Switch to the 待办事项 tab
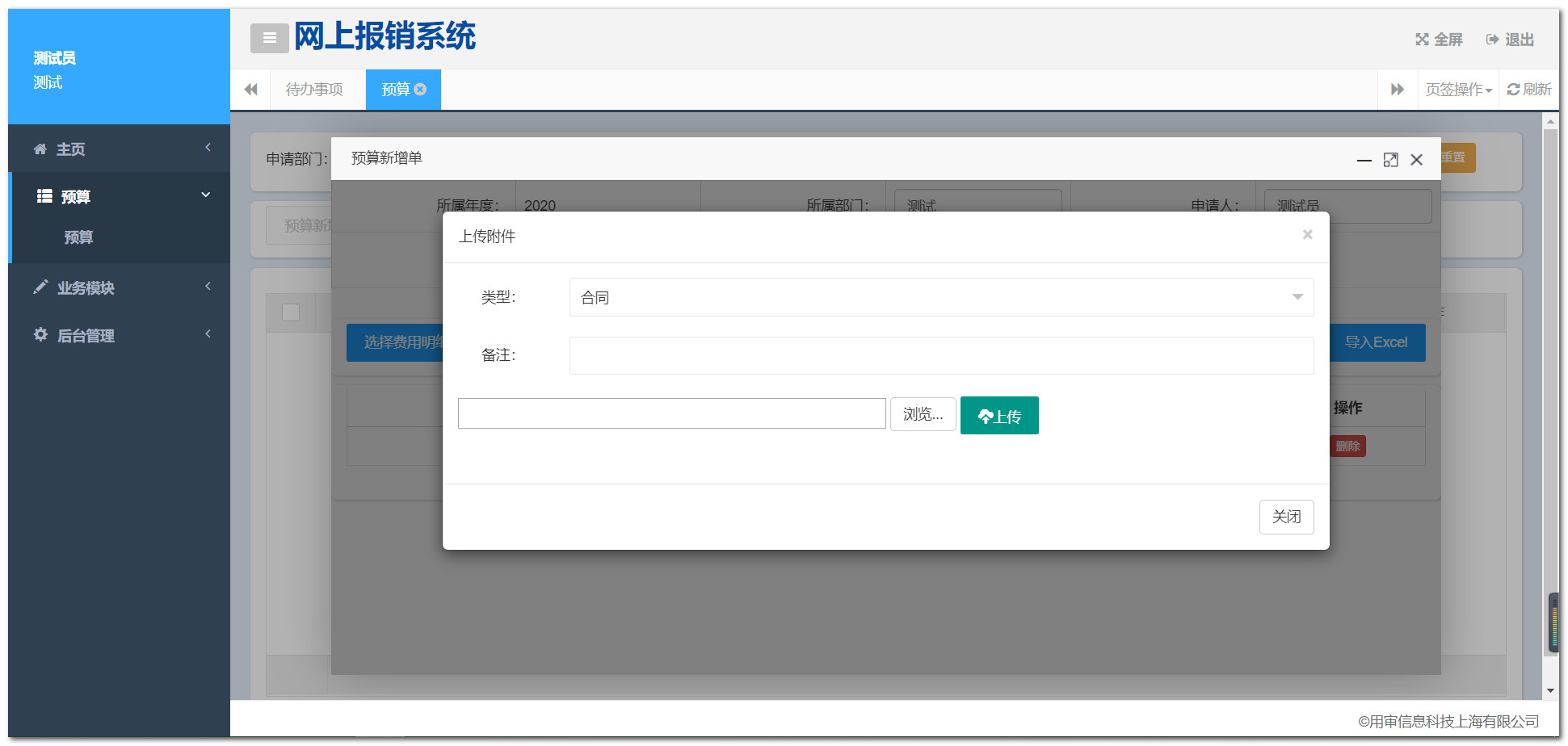Viewport: 1568px width, 746px height. pyautogui.click(x=314, y=90)
